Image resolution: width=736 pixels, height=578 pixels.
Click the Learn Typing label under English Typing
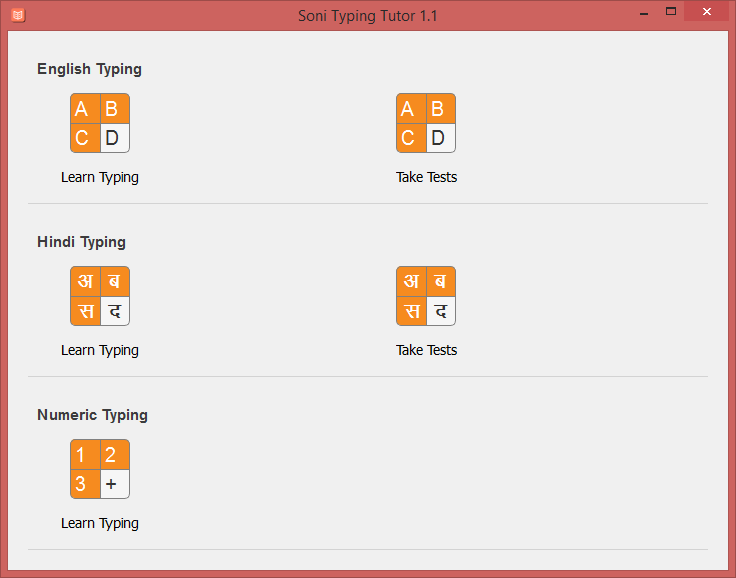tap(100, 177)
